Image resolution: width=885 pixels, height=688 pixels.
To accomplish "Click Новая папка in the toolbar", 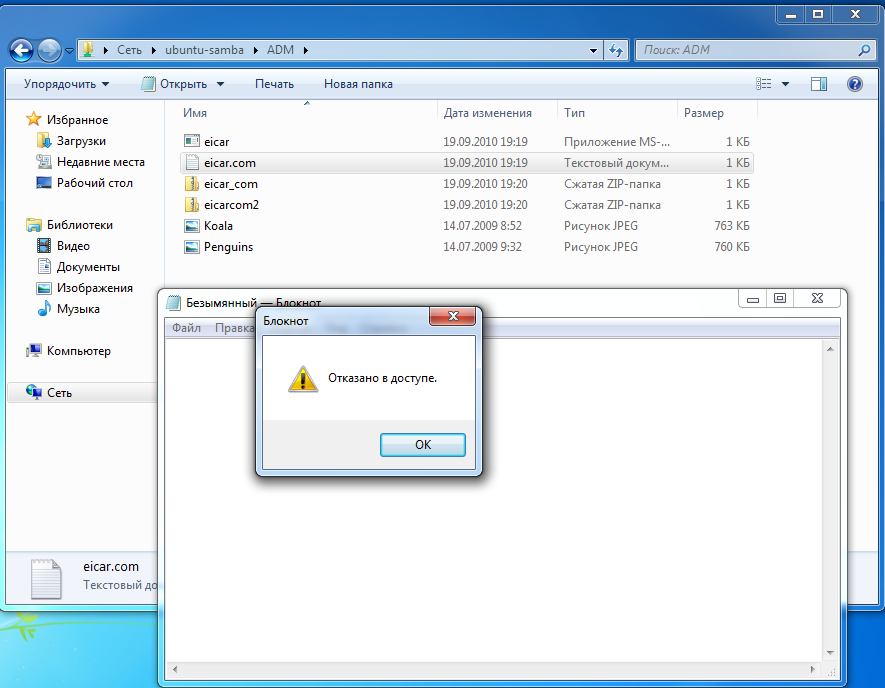I will pyautogui.click(x=358, y=84).
